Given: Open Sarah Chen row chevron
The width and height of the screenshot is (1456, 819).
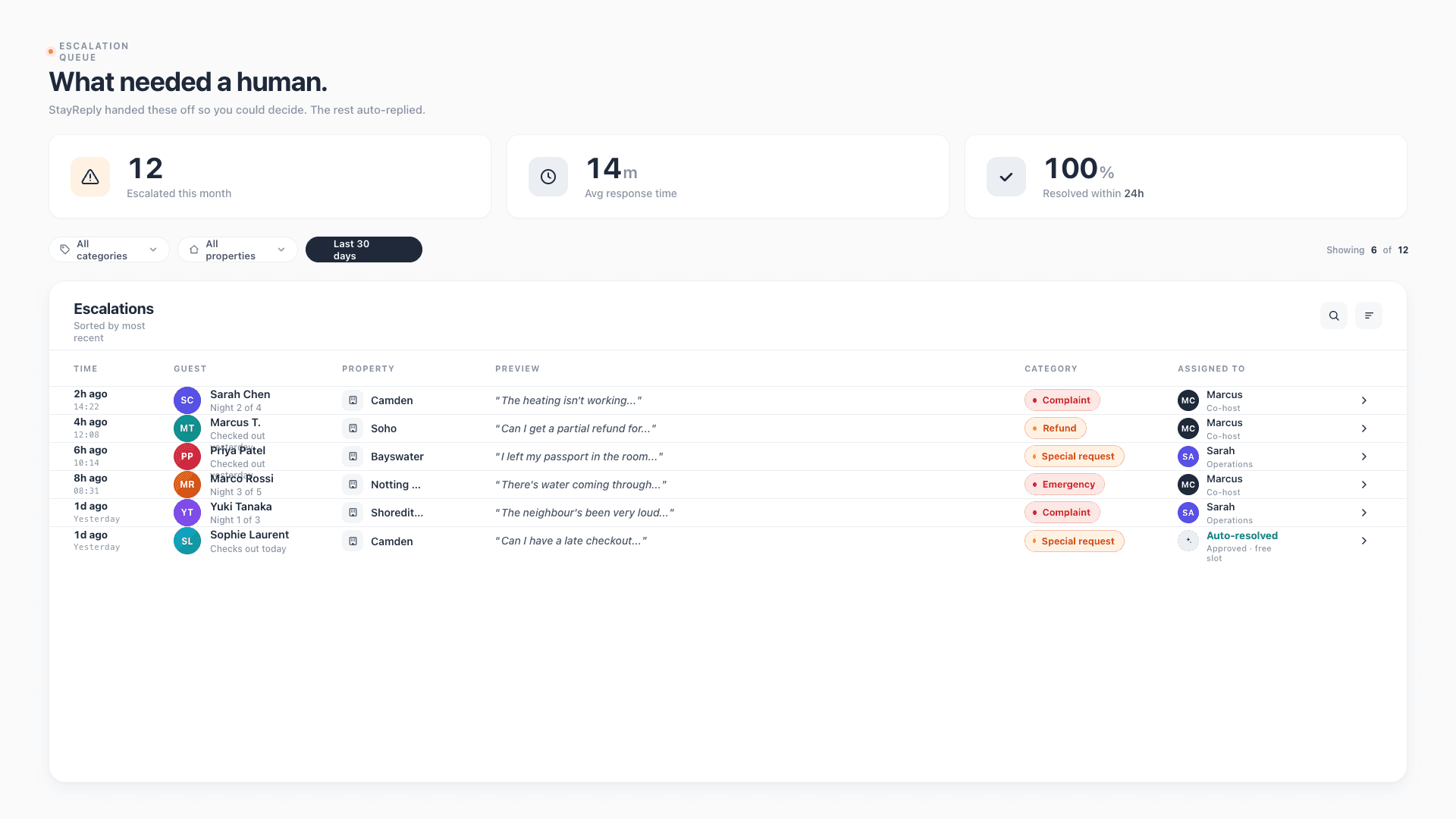Looking at the screenshot, I should (x=1364, y=400).
